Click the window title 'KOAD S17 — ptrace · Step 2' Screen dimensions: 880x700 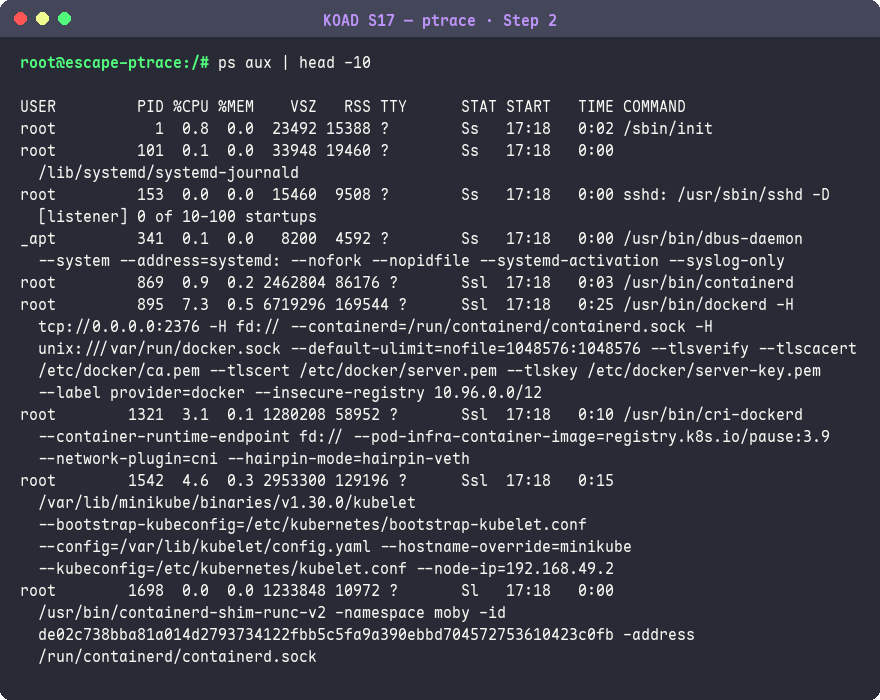pyautogui.click(x=440, y=21)
